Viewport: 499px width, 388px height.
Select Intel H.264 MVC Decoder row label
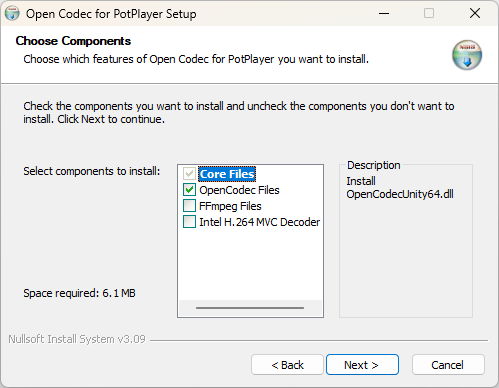[259, 222]
